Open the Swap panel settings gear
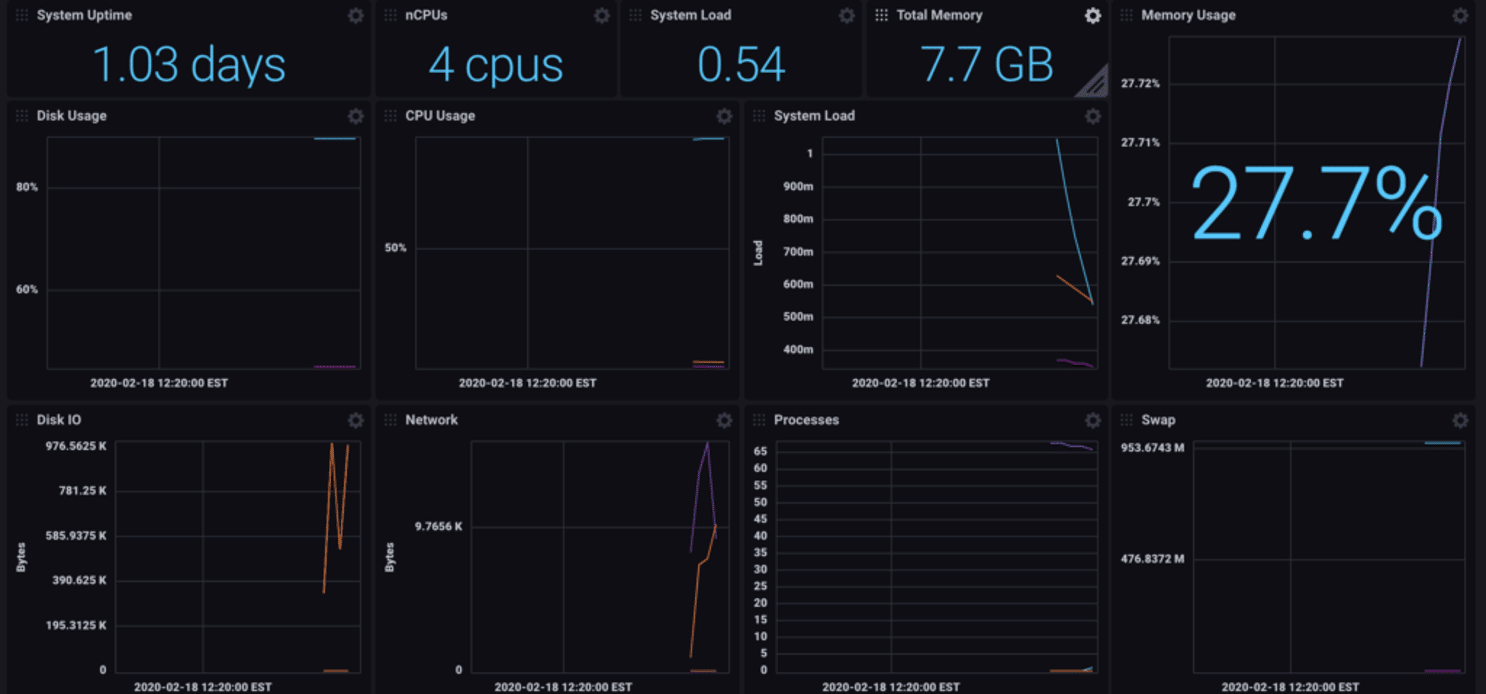Viewport: 1486px width, 694px height. (1459, 420)
